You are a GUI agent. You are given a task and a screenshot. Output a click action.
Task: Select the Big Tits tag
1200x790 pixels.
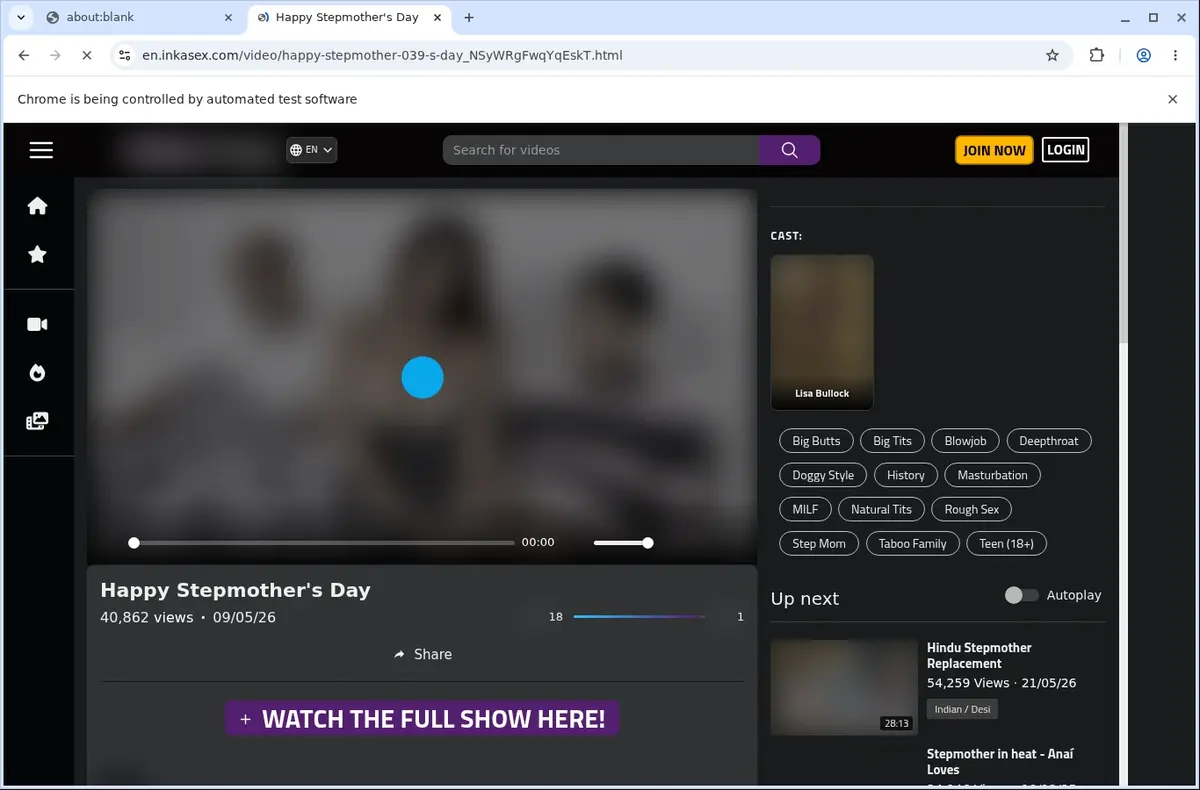coord(892,441)
